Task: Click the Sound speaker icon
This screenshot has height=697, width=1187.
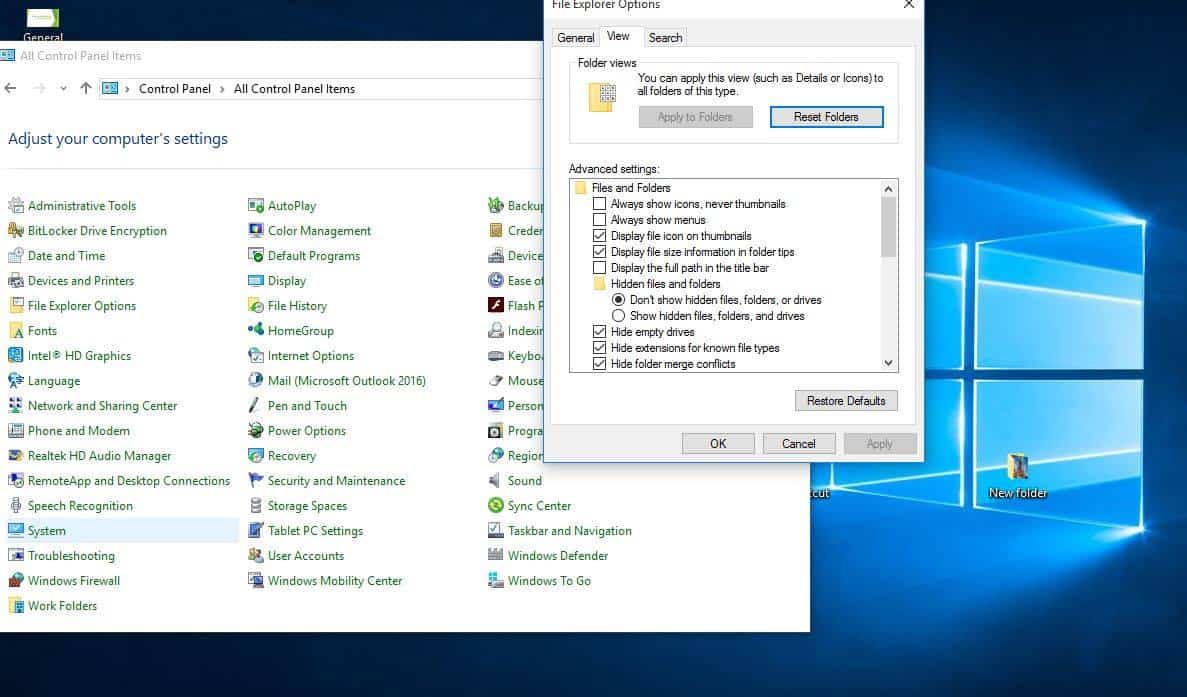Action: 496,480
